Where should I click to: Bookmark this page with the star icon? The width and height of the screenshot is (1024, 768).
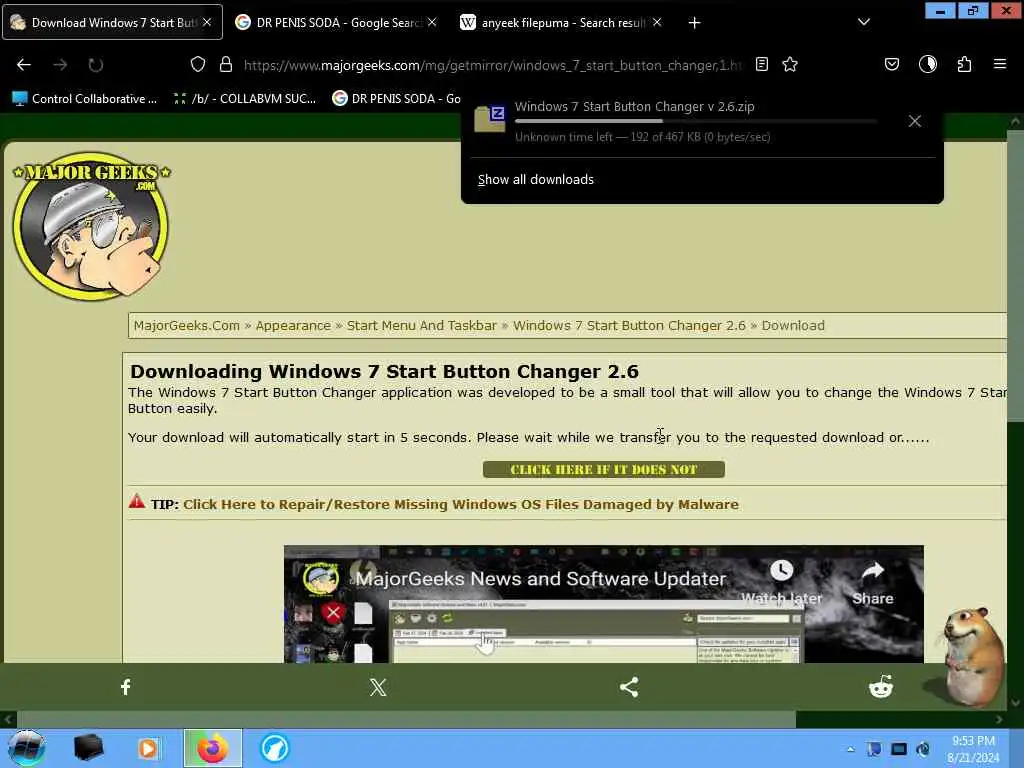(x=790, y=64)
